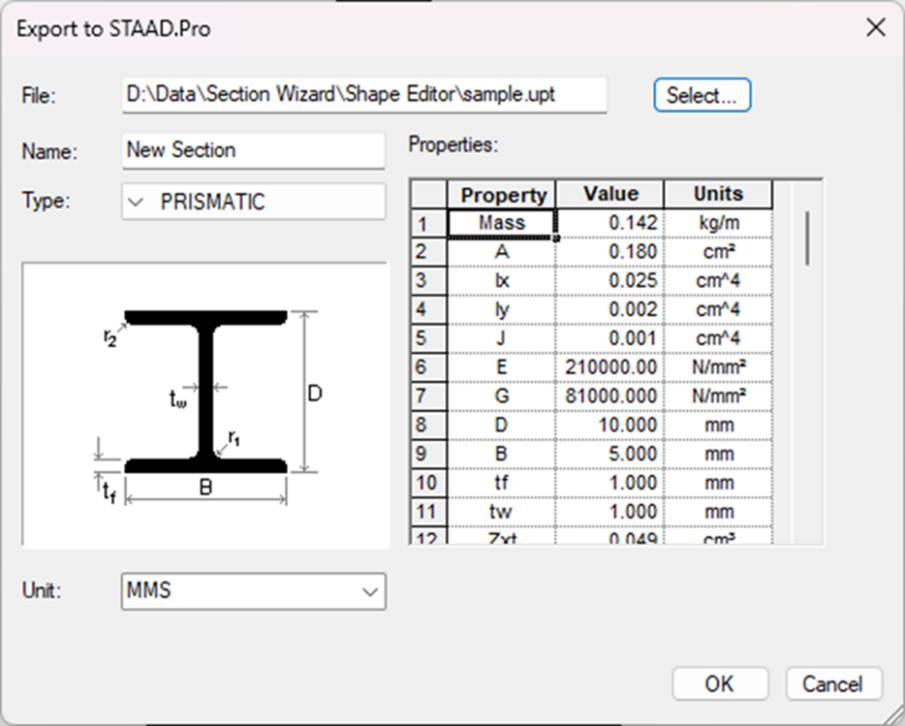Select the tf property cell

[x=502, y=482]
